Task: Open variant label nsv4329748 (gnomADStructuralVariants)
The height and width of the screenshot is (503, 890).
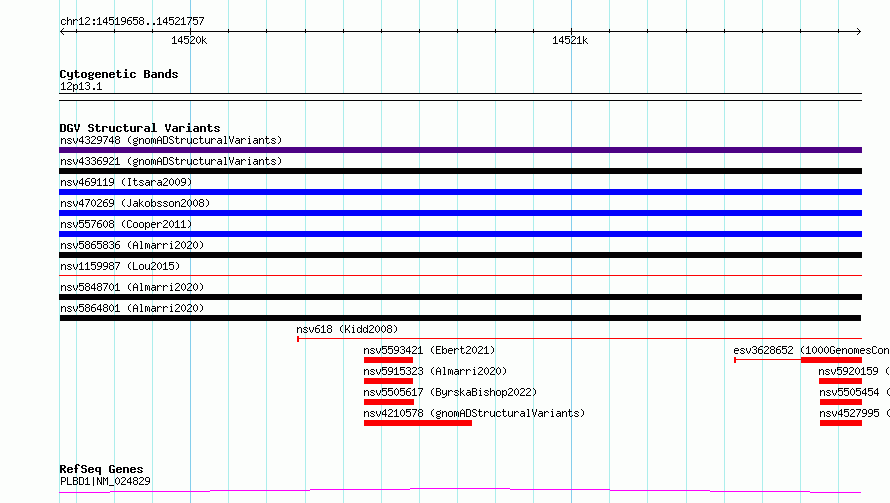Action: pyautogui.click(x=171, y=140)
